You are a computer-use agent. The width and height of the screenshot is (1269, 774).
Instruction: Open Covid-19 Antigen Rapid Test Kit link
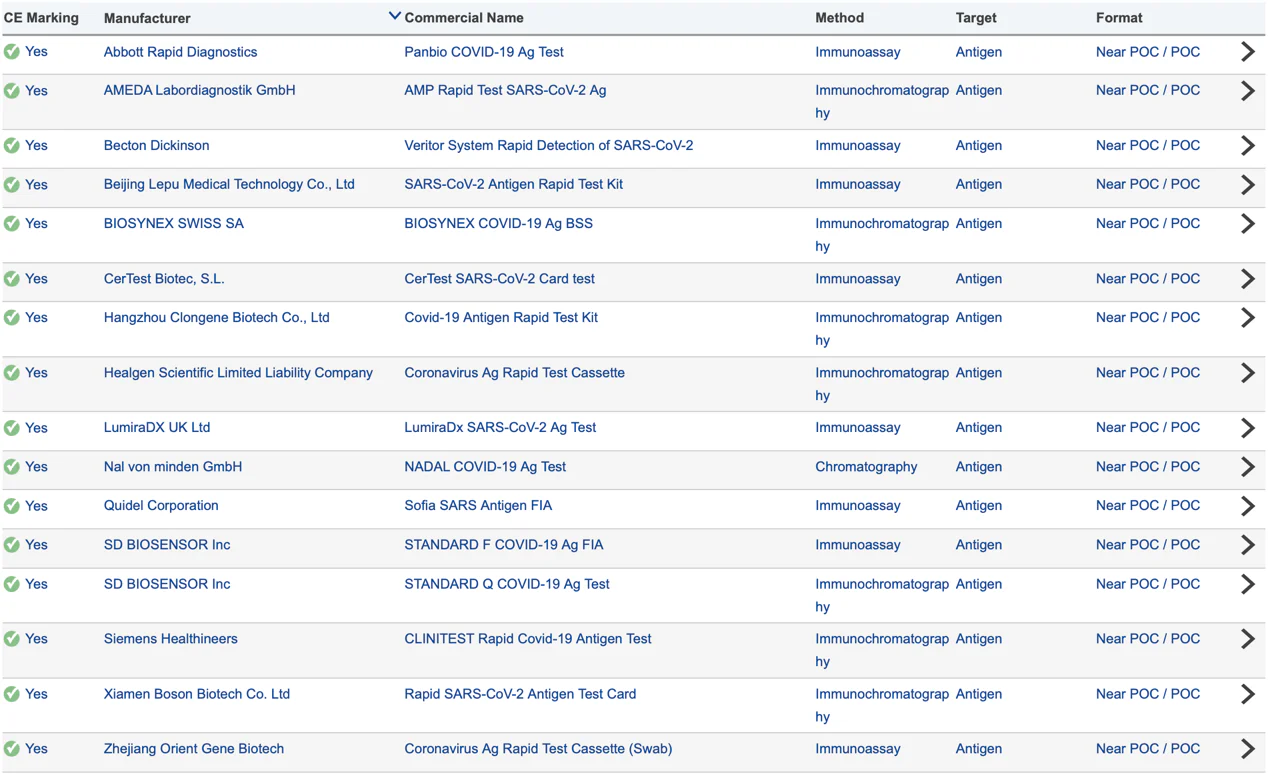501,317
